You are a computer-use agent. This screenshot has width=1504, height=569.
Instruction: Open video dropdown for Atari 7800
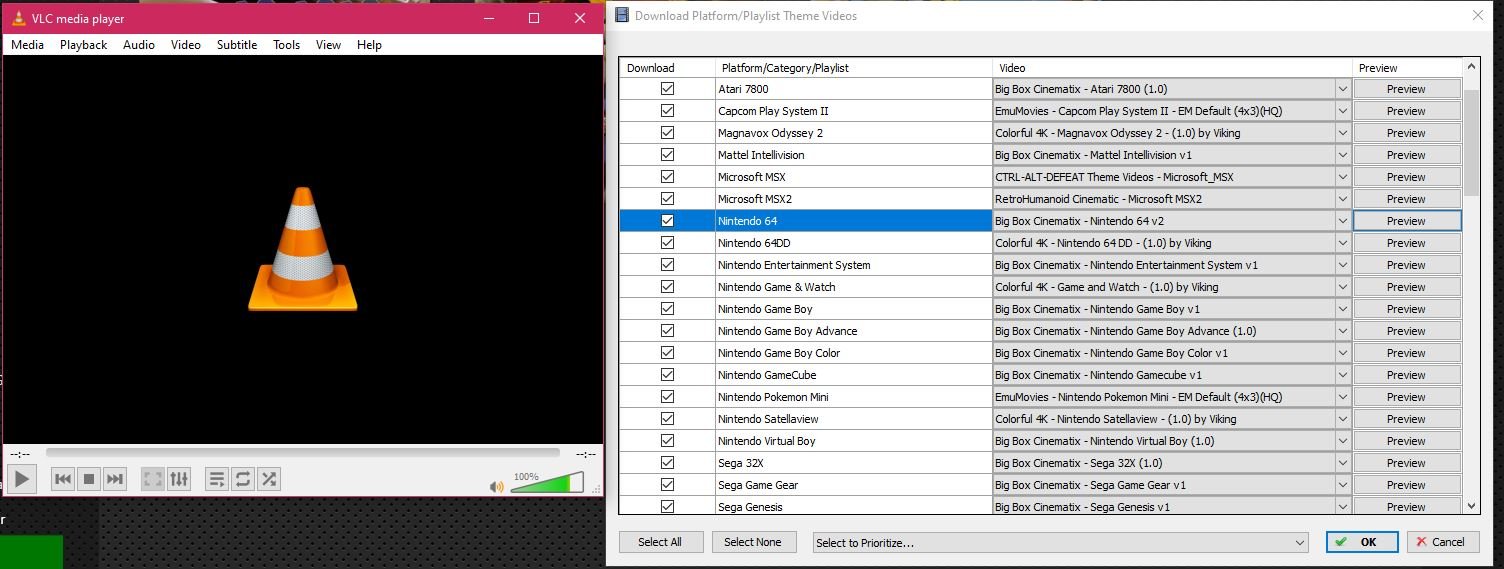(x=1343, y=89)
